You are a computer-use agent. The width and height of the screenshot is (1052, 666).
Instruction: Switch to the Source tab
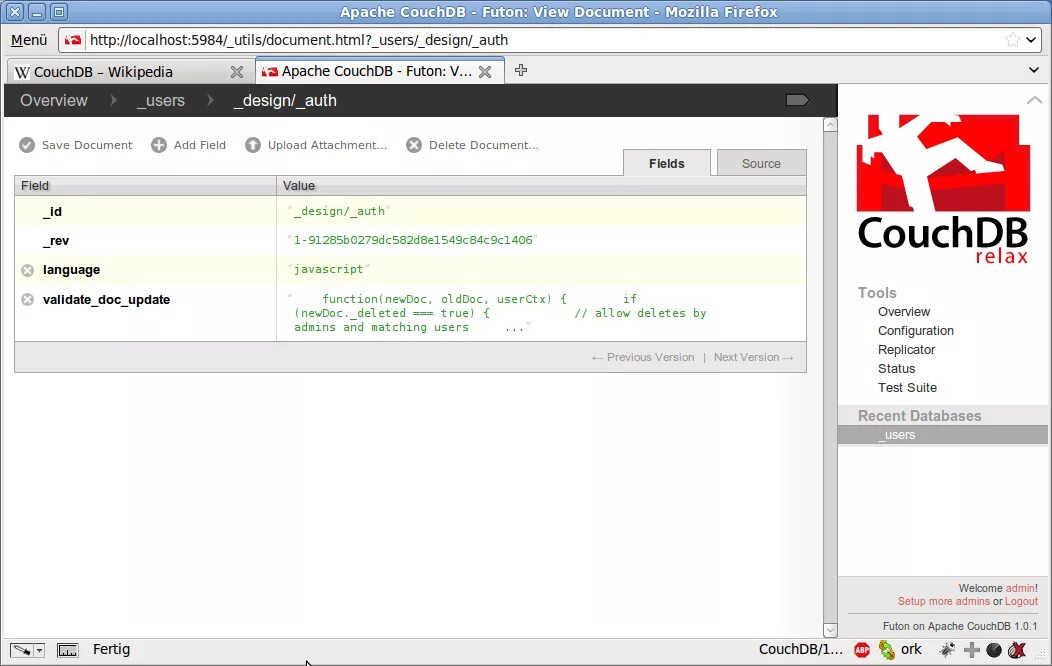(x=761, y=163)
